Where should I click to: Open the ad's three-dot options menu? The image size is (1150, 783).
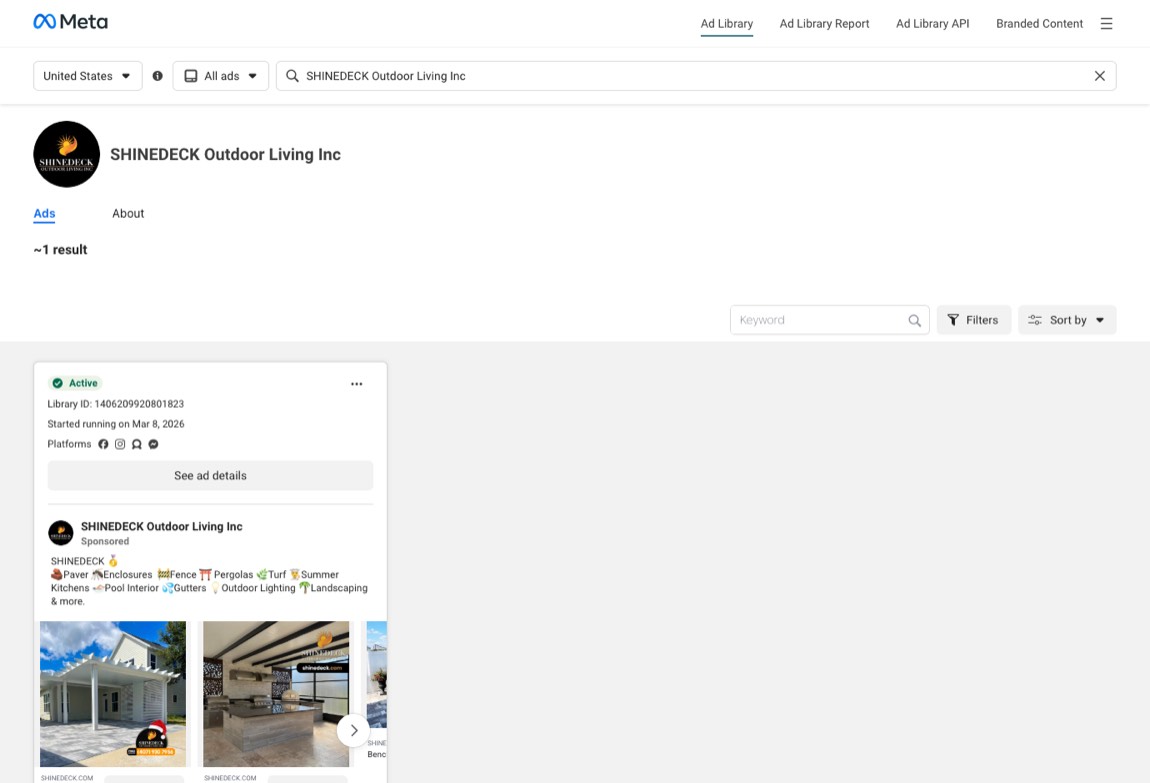pyautogui.click(x=356, y=383)
